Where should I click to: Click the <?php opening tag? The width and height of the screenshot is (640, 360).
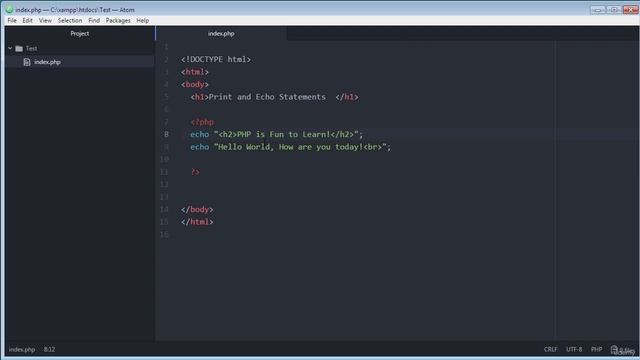202,122
